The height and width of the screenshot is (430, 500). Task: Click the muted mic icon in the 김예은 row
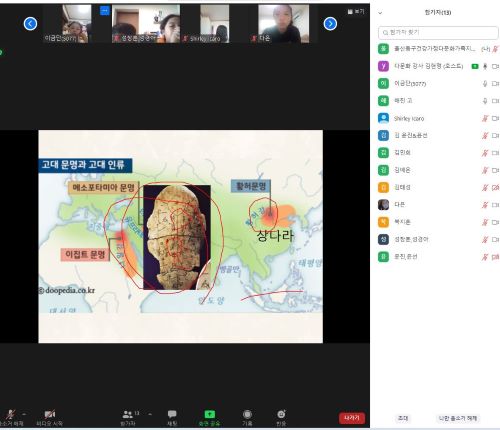485,170
